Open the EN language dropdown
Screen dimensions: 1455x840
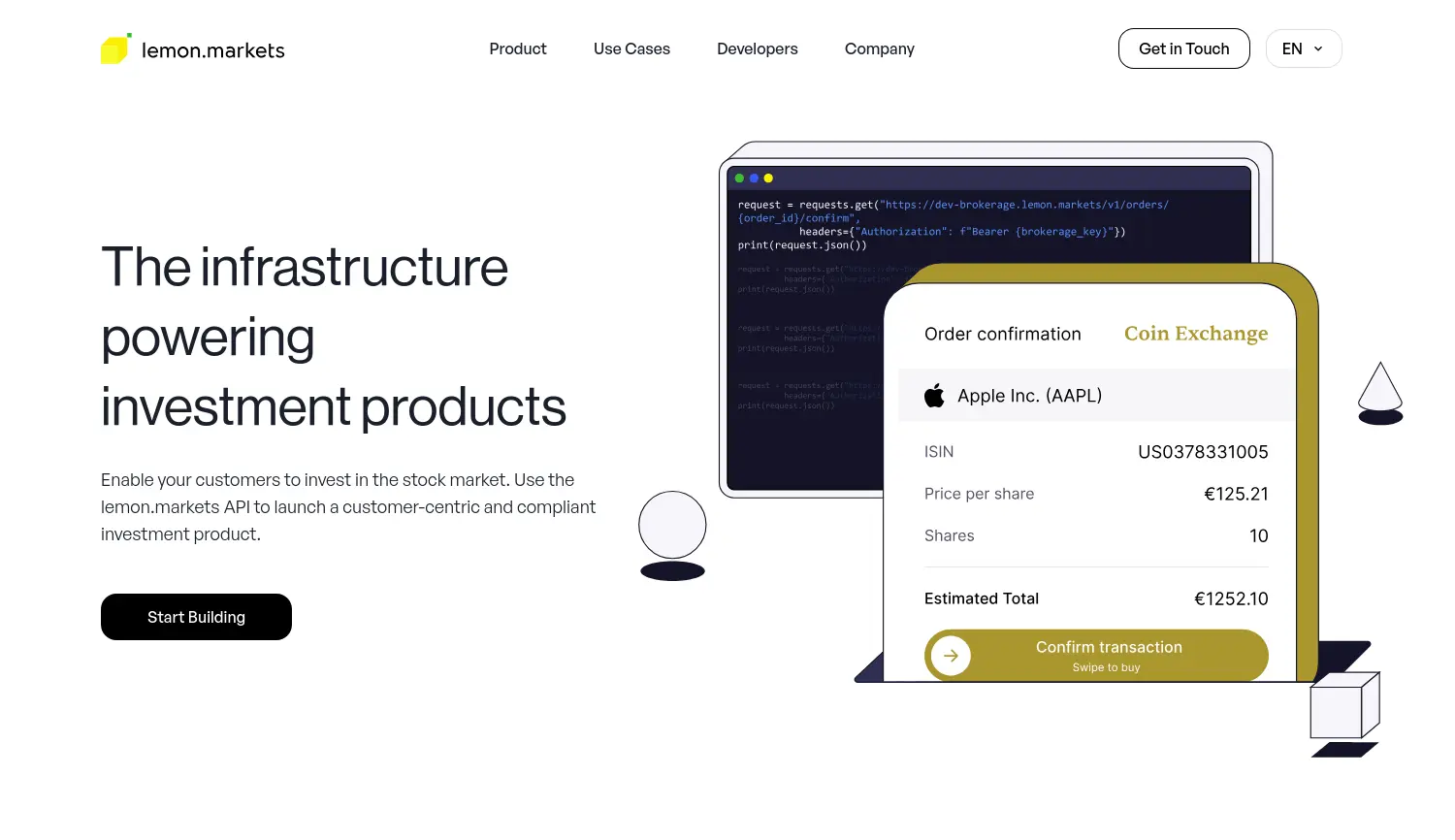tap(1303, 48)
